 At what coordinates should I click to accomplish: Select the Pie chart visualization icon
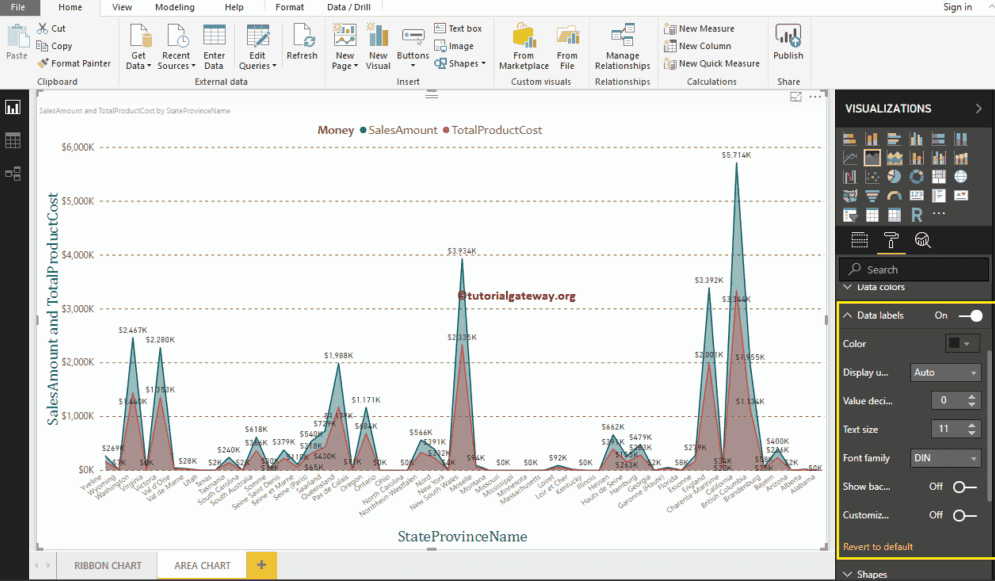point(894,176)
